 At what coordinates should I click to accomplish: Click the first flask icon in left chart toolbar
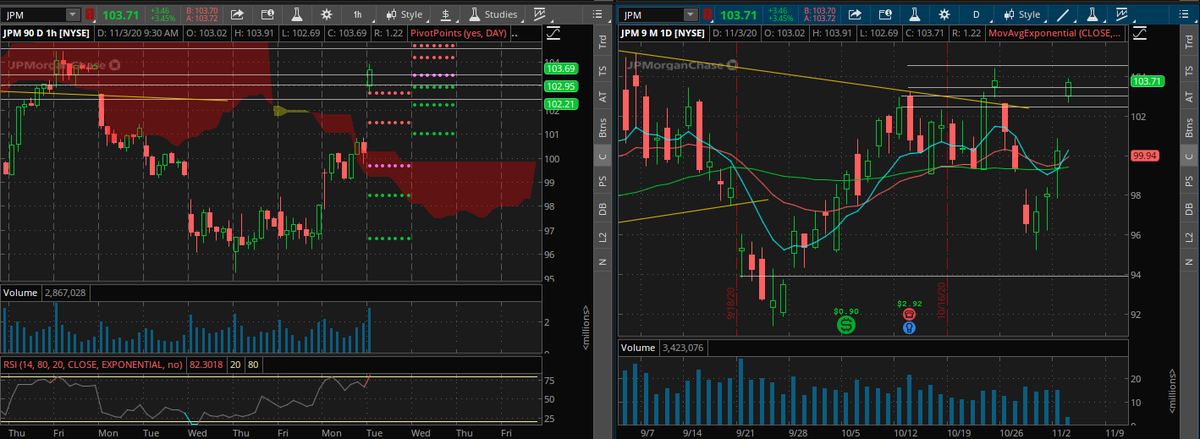point(297,15)
